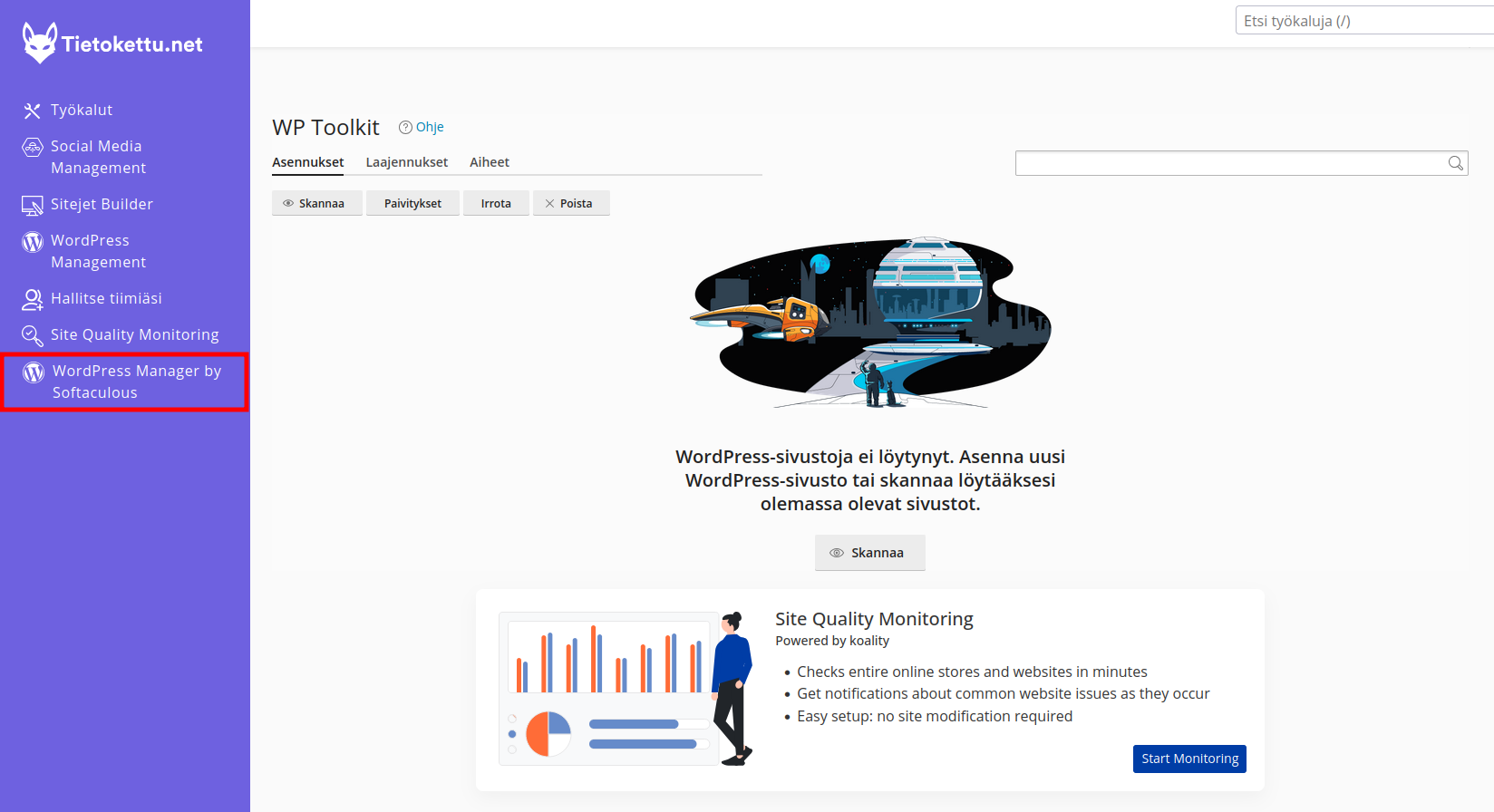
Task: Click the space city illustration
Action: coord(870,323)
